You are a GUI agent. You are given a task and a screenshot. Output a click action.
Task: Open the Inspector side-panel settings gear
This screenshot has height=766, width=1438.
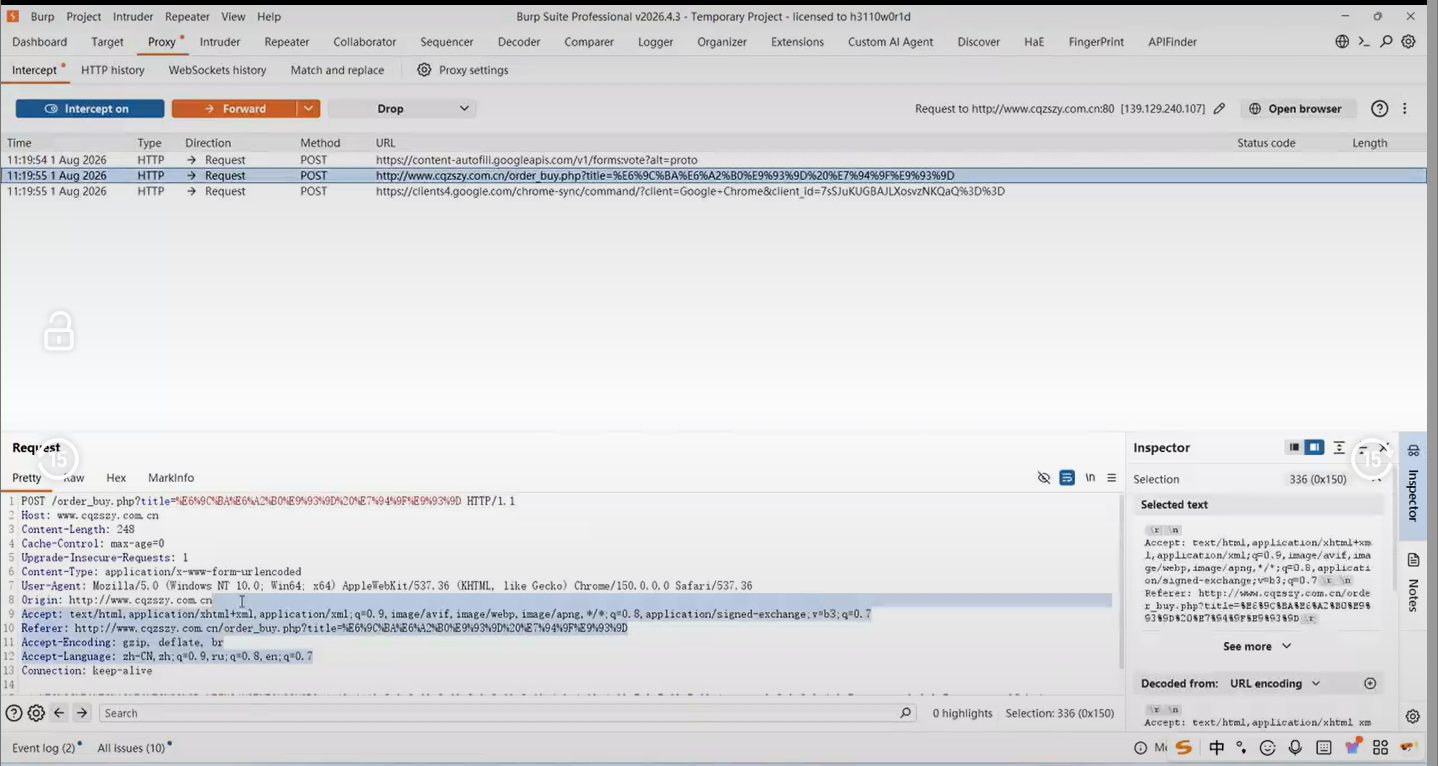coord(1412,717)
